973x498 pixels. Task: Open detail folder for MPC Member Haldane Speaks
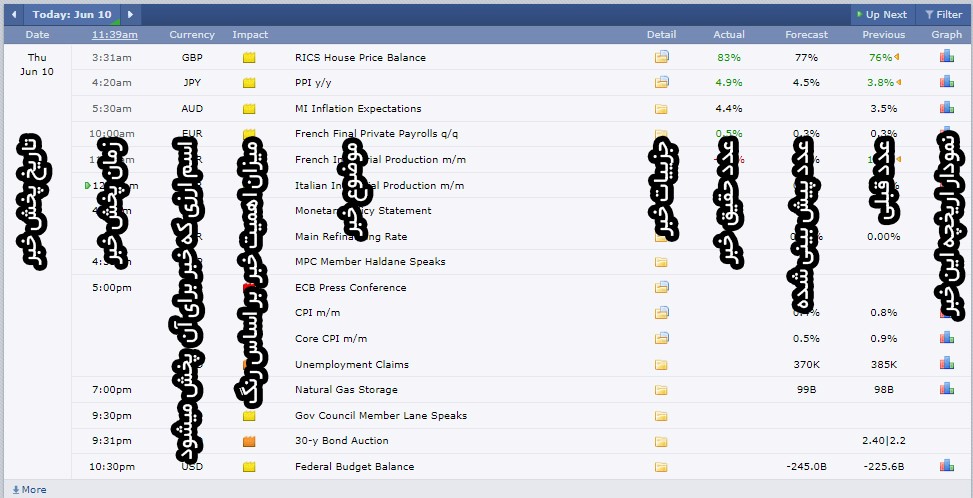click(x=661, y=262)
